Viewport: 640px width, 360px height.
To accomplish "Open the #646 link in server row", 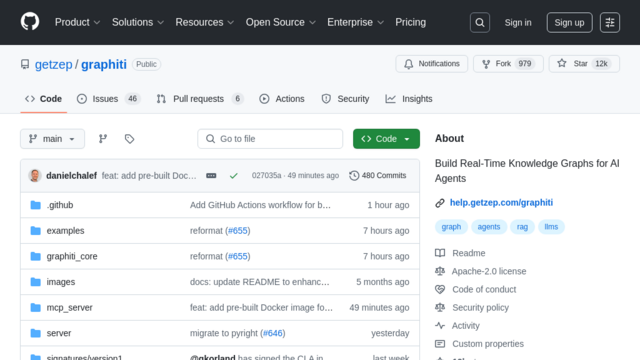I will 273,333.
